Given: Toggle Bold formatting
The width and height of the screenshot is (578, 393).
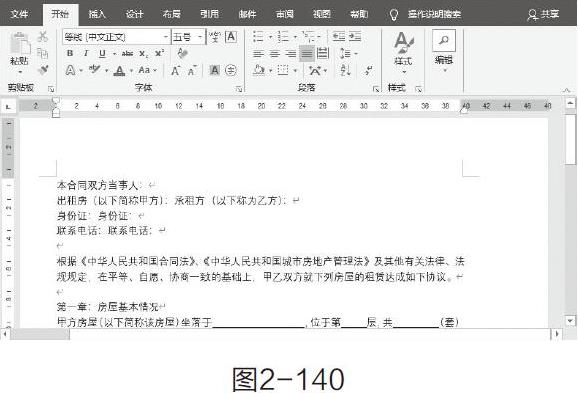Looking at the screenshot, I should click(70, 53).
